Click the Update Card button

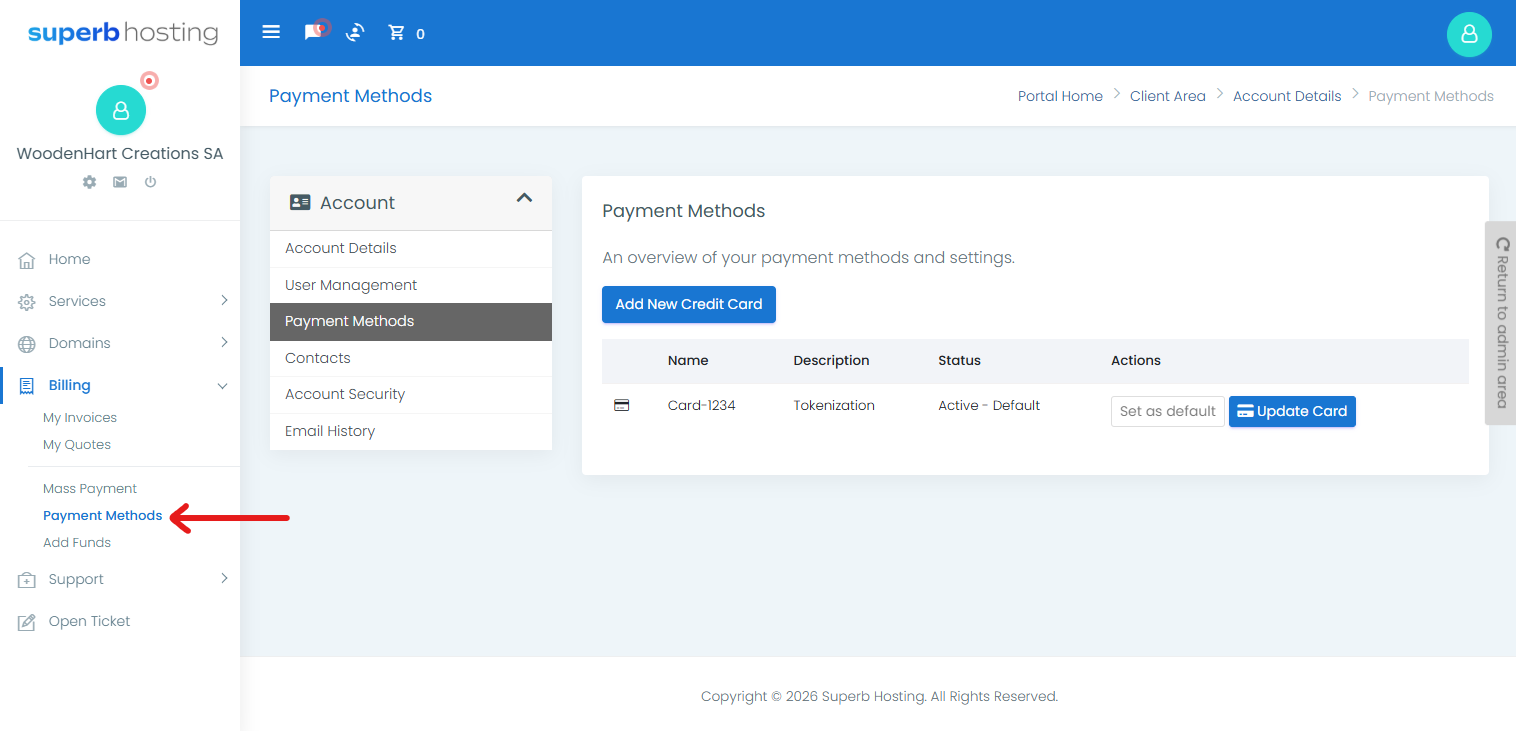click(1292, 411)
